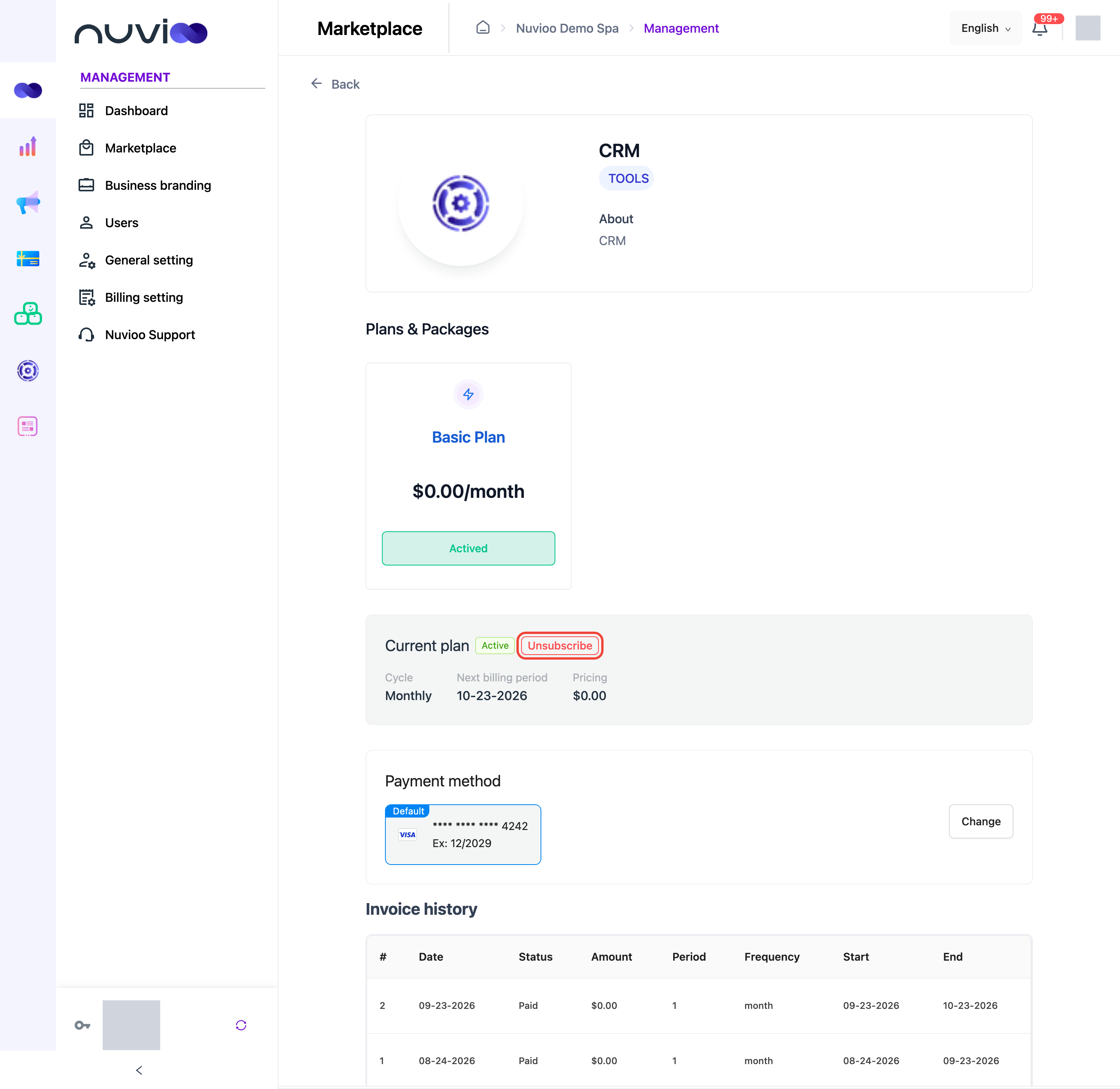Viewport: 1120px width, 1089px height.
Task: Click the Active status badge
Action: 495,645
